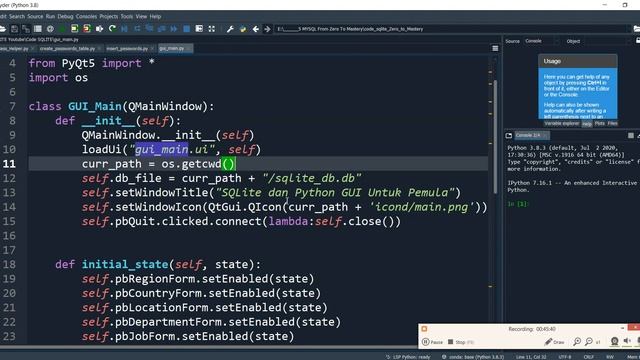Toggle the recorder speaker audio icon
Image resolution: width=640 pixels, height=360 pixels.
coord(627,342)
